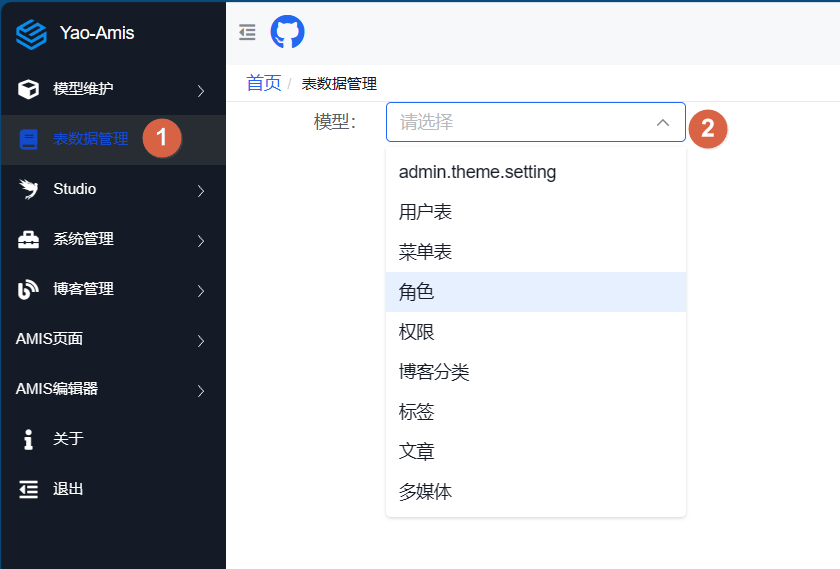Click the cube icon for 模型维护
Image resolution: width=840 pixels, height=569 pixels.
coord(29,89)
